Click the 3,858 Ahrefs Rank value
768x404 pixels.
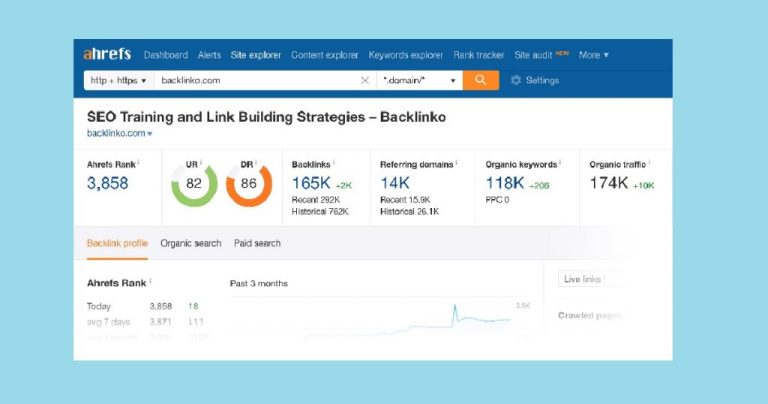[x=107, y=183]
